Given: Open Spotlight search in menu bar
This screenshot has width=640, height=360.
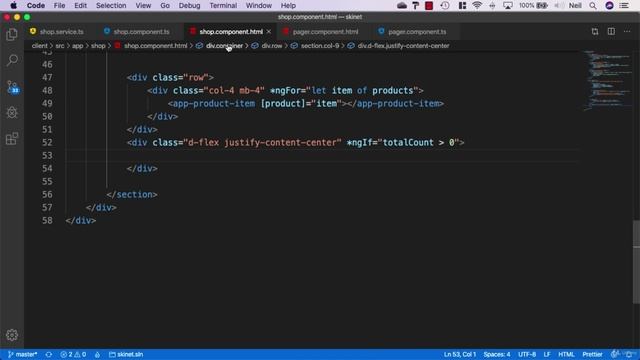Looking at the screenshot, I should click(593, 6).
